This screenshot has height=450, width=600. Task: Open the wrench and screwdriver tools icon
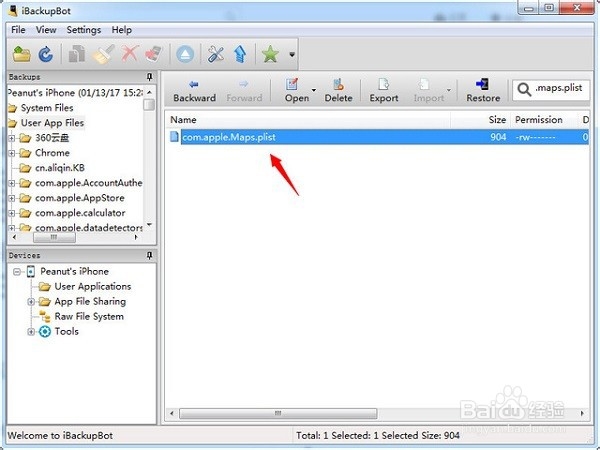216,54
